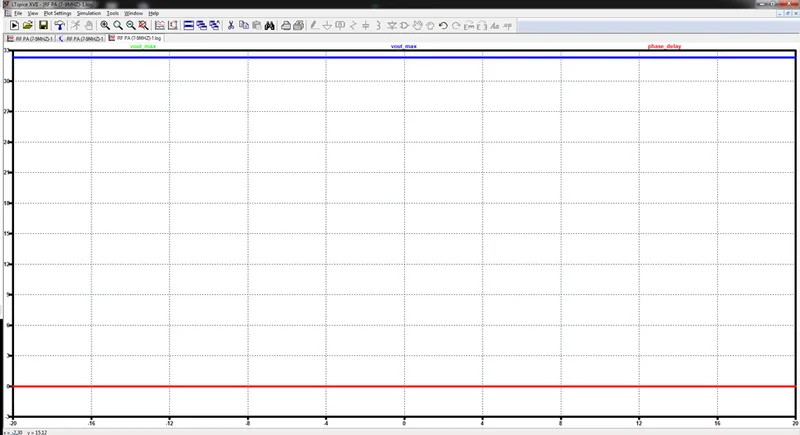
Task: Select the Draw Wire pencil tool
Action: point(315,25)
